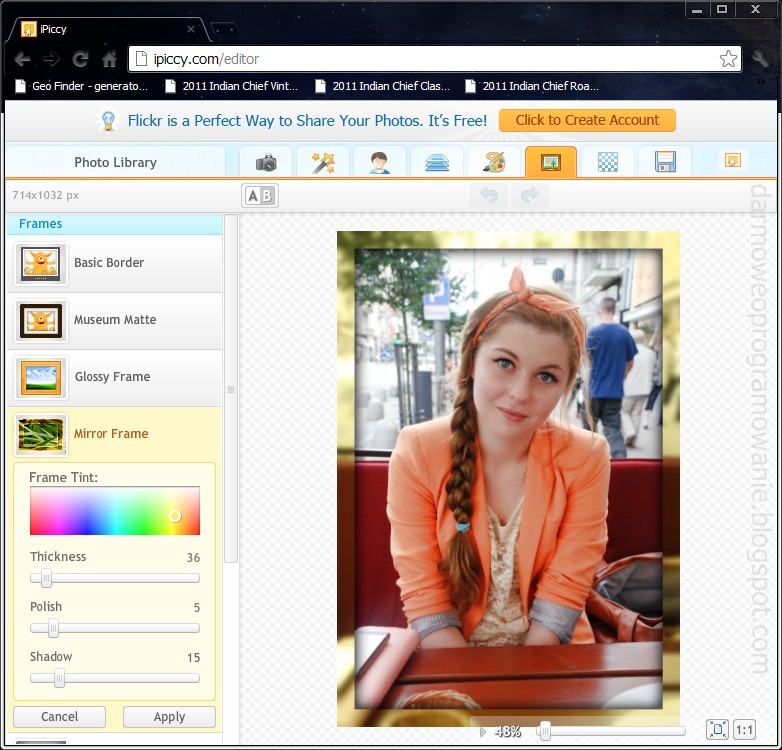This screenshot has height=750, width=782.
Task: Toggle the A/B before-after comparison
Action: tap(260, 196)
